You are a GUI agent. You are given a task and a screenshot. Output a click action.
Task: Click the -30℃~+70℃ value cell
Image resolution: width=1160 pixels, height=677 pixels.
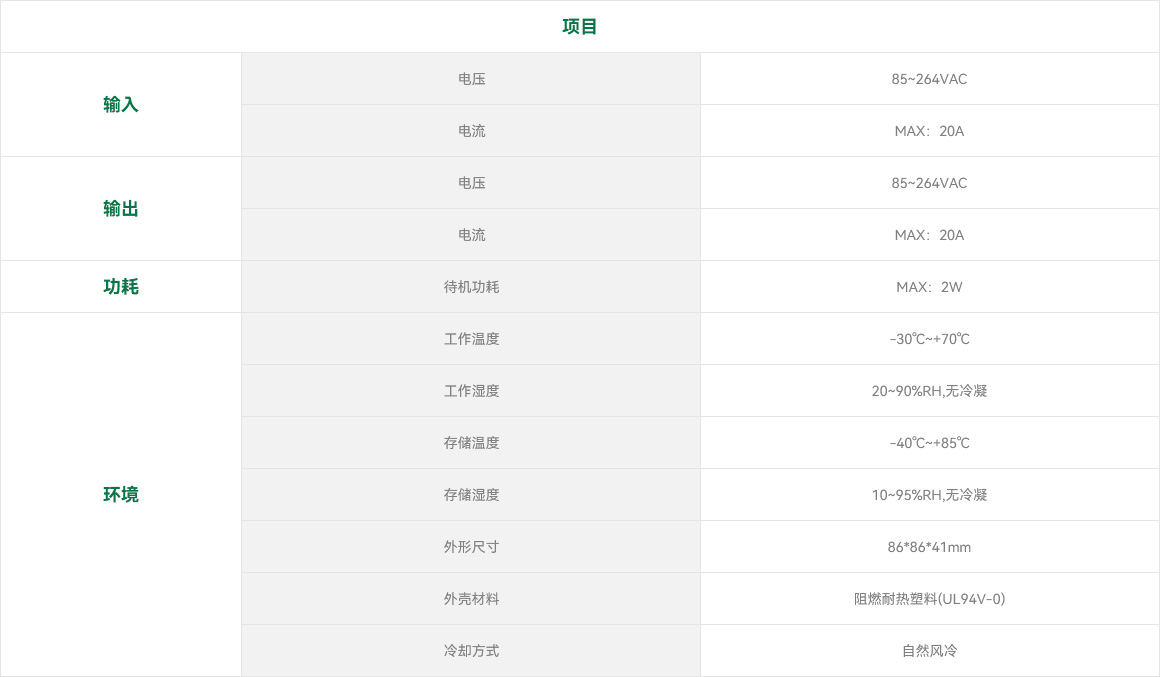929,339
